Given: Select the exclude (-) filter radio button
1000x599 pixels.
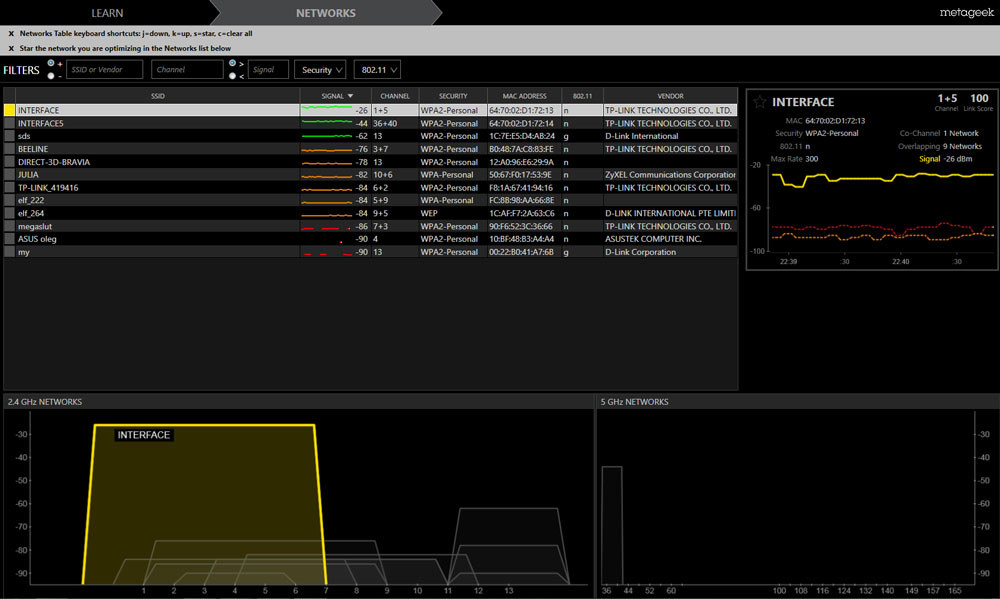Looking at the screenshot, I should pyautogui.click(x=50, y=75).
